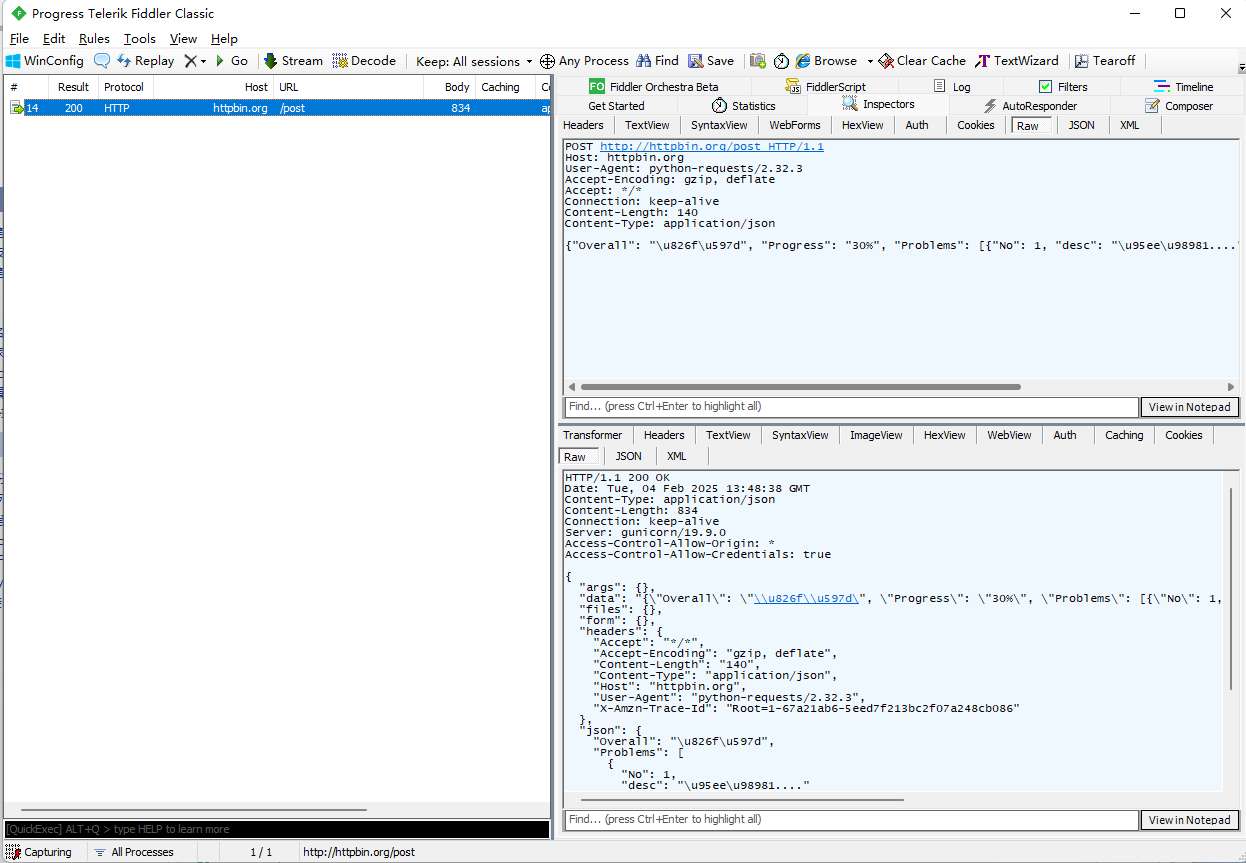The width and height of the screenshot is (1246, 863).
Task: Open the Timeline tab
Action: 1184,87
